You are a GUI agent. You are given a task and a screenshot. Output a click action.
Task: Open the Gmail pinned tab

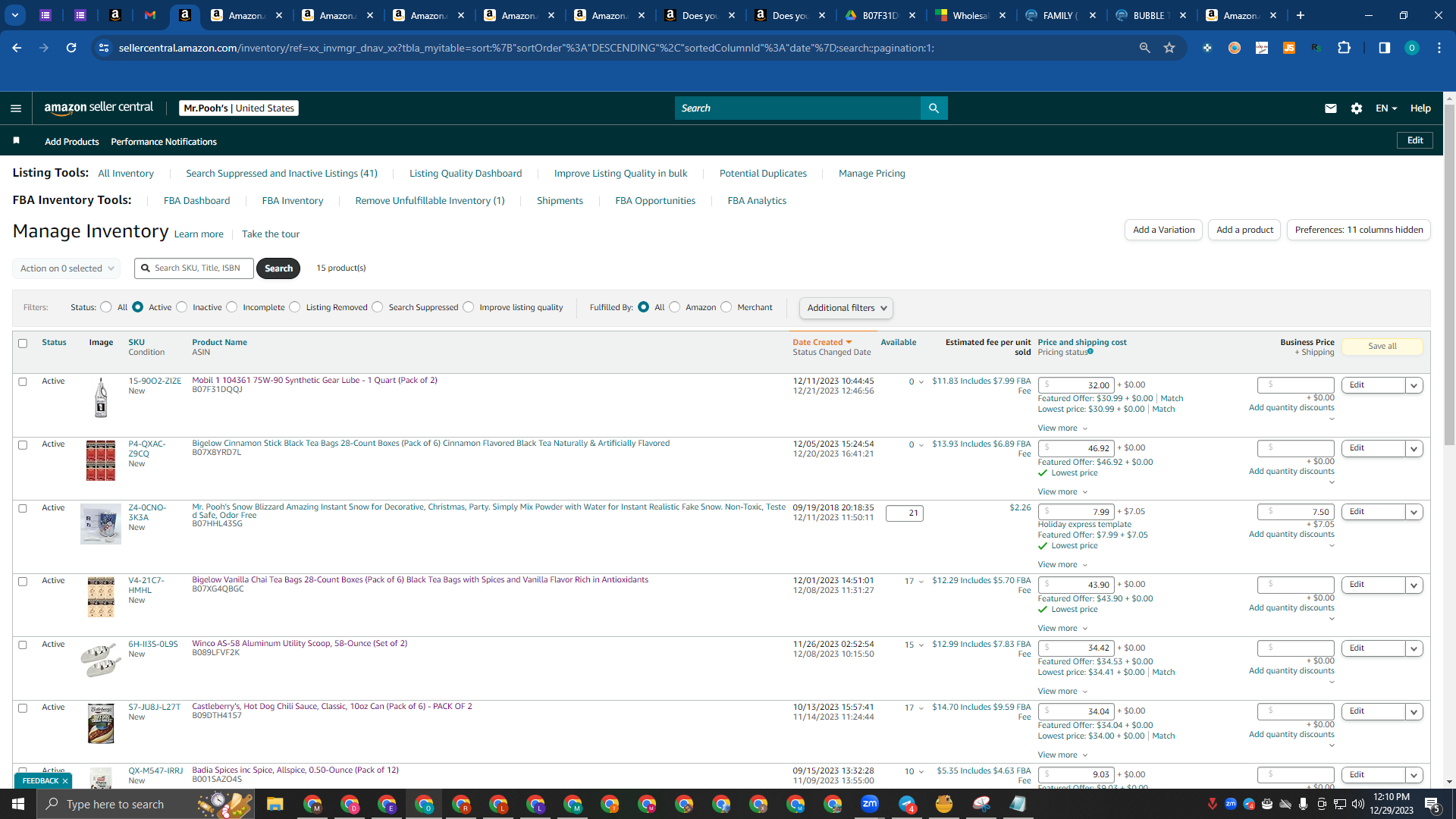tap(150, 15)
